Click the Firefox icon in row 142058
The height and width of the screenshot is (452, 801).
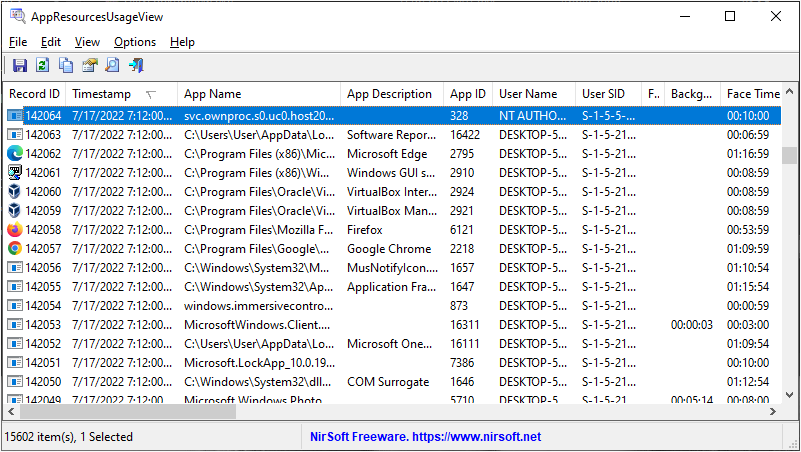click(15, 230)
